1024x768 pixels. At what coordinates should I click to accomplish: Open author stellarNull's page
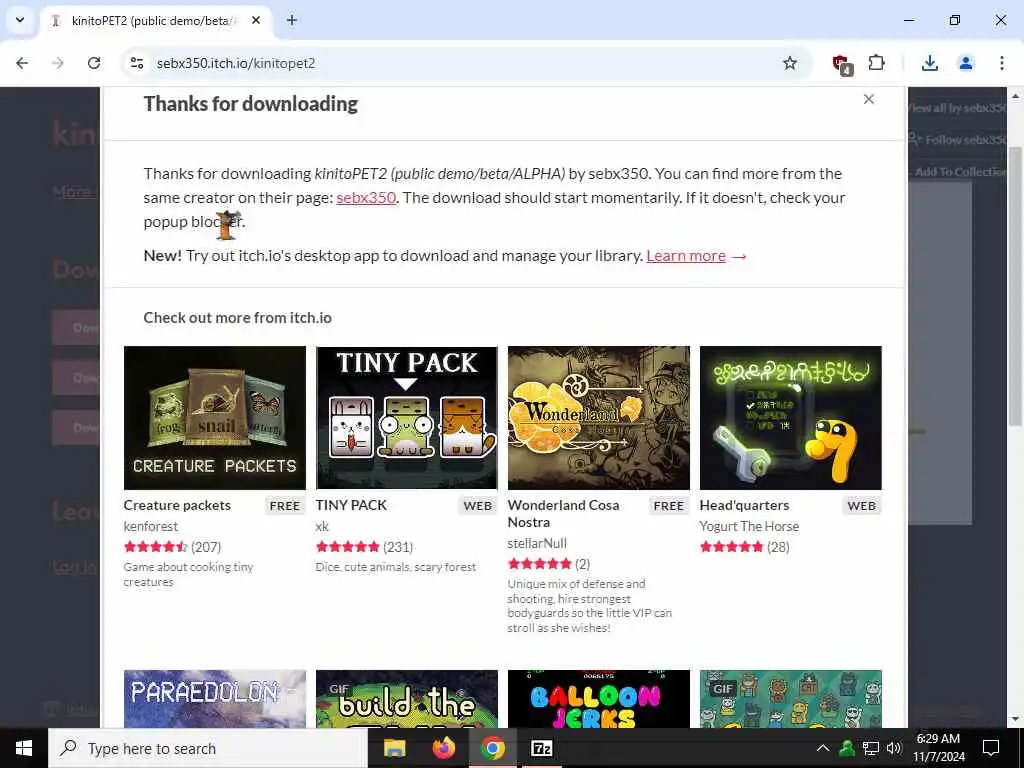pyautogui.click(x=537, y=543)
